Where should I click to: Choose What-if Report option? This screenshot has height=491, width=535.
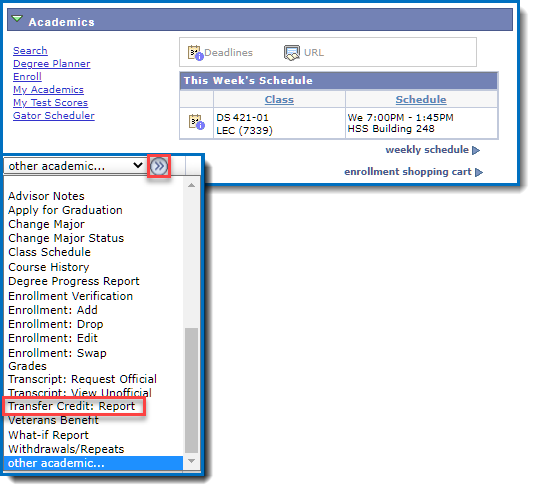point(48,435)
